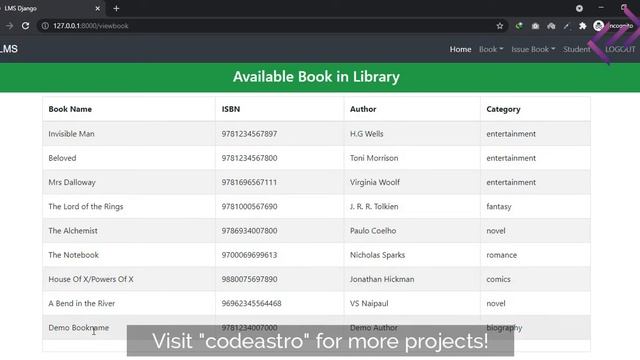Screen dimensions: 640x360
Task: Click ISBN 9781000567690
Action: (249, 207)
